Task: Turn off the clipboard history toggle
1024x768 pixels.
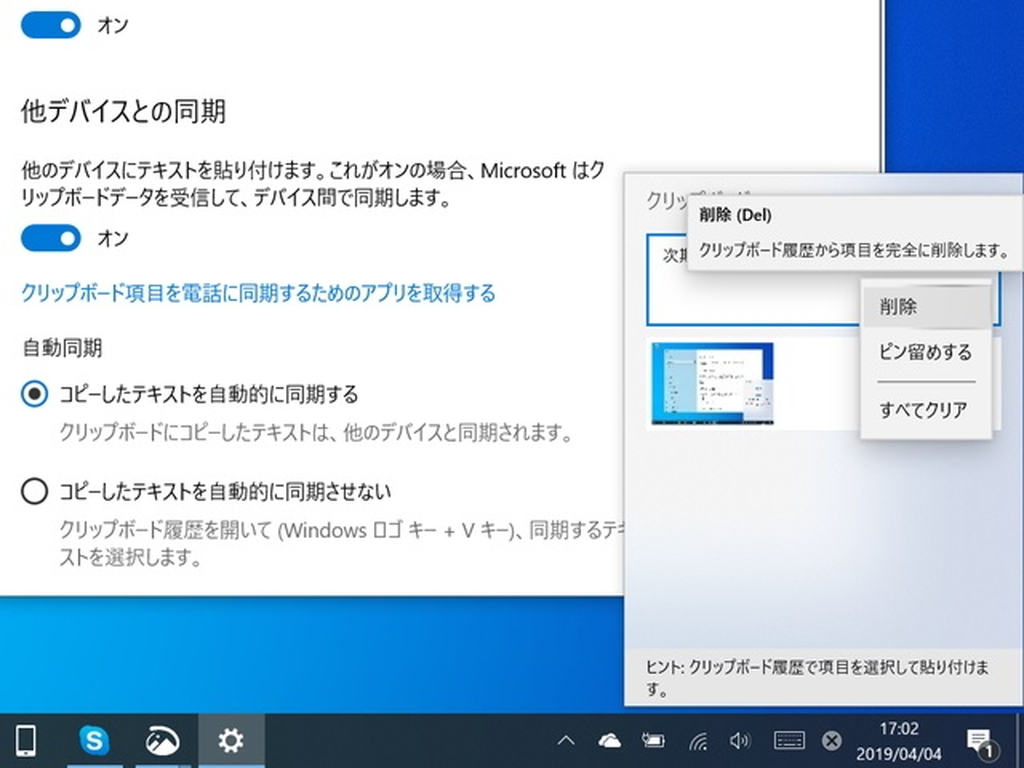Action: tap(50, 25)
